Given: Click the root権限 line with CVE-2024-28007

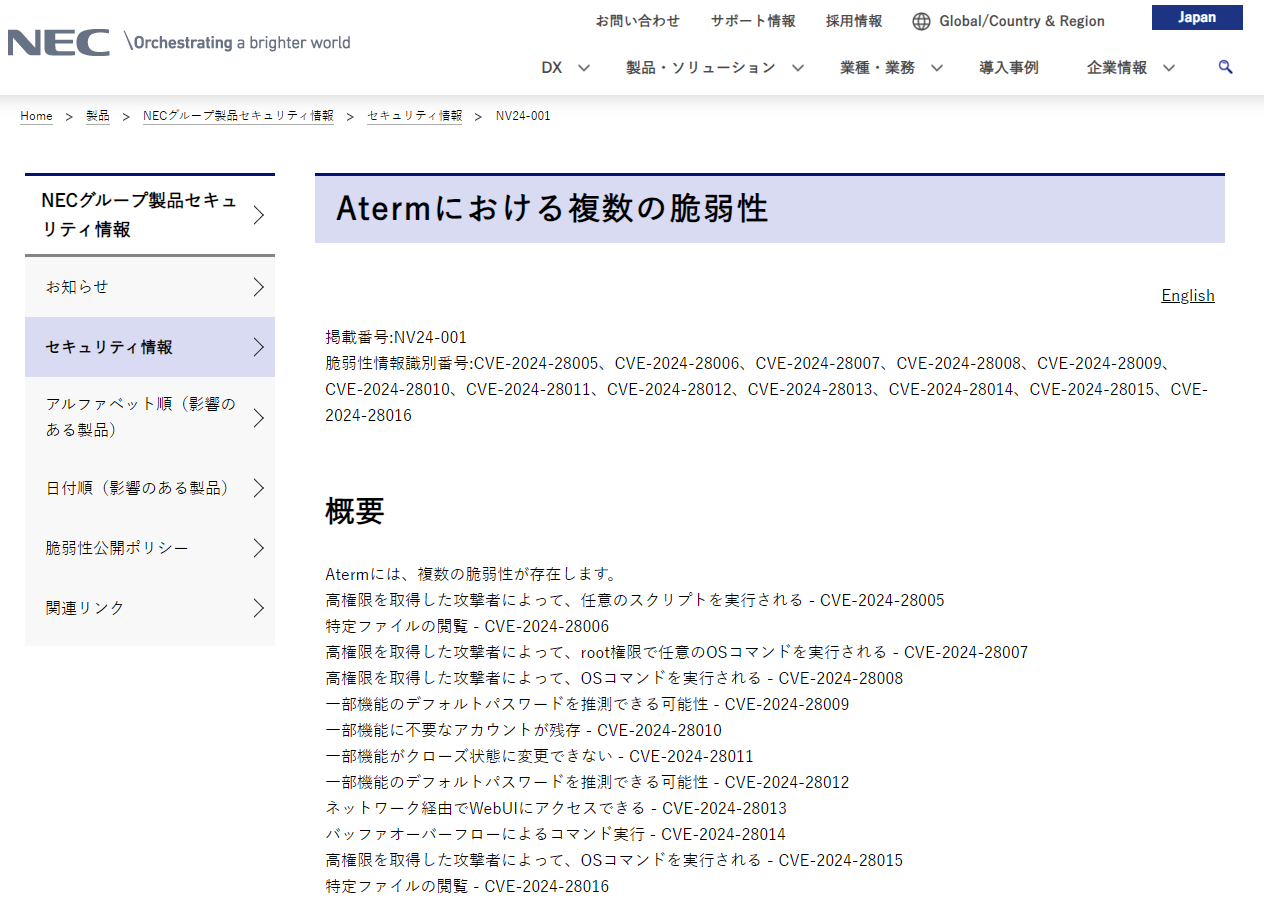Looking at the screenshot, I should (677, 652).
